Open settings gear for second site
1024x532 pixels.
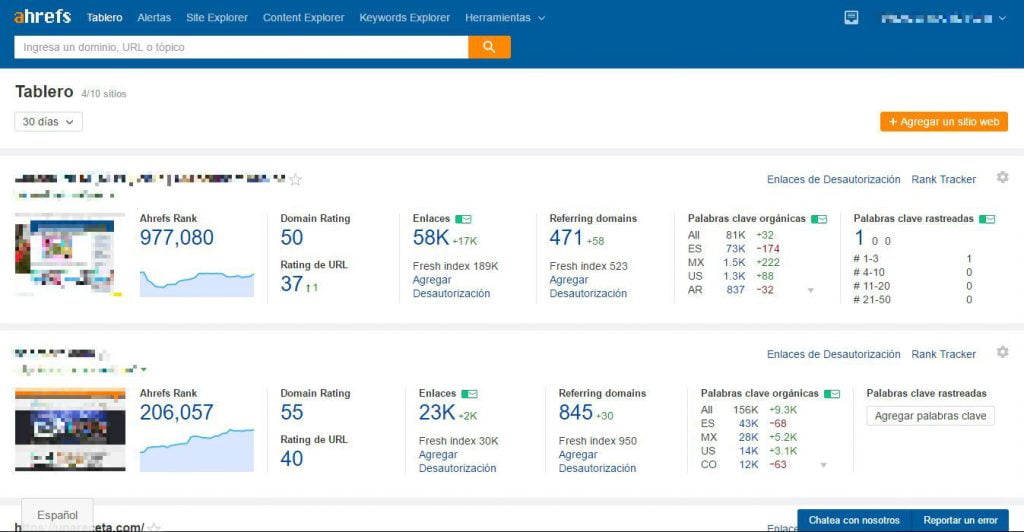pos(1002,352)
